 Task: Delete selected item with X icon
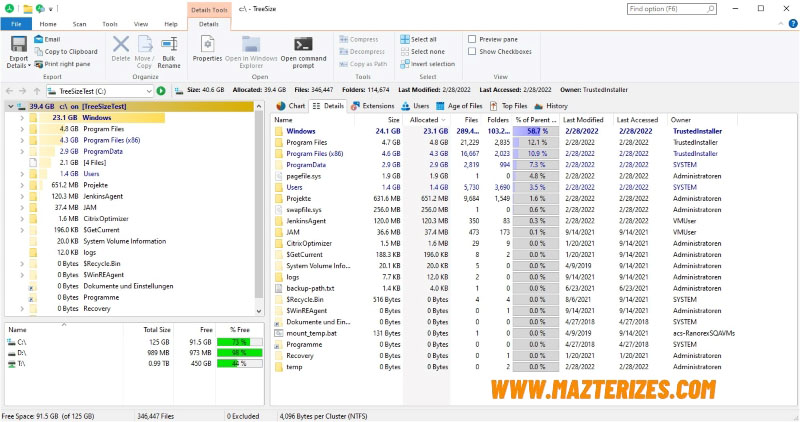(x=121, y=49)
